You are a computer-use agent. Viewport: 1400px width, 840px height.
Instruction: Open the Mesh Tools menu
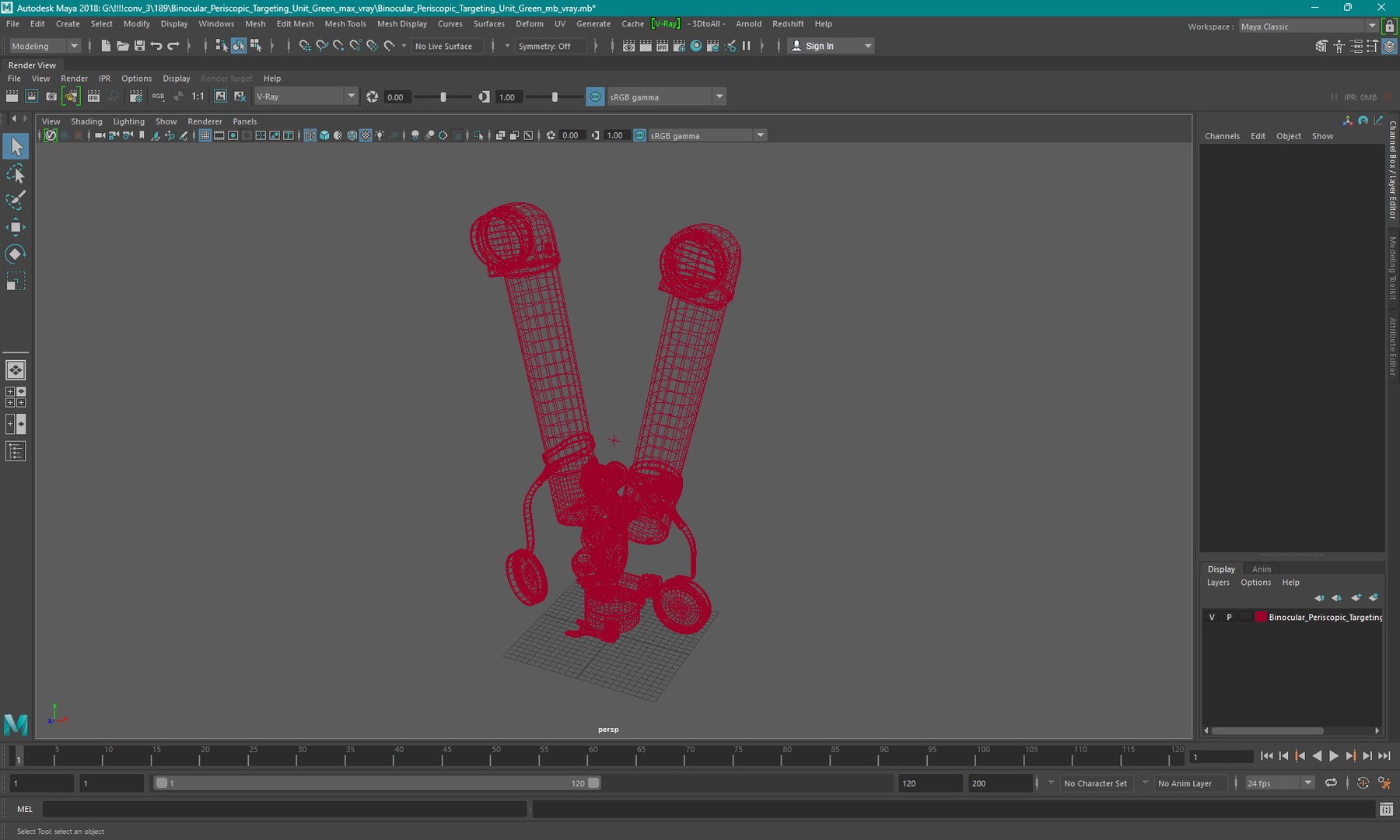point(345,24)
